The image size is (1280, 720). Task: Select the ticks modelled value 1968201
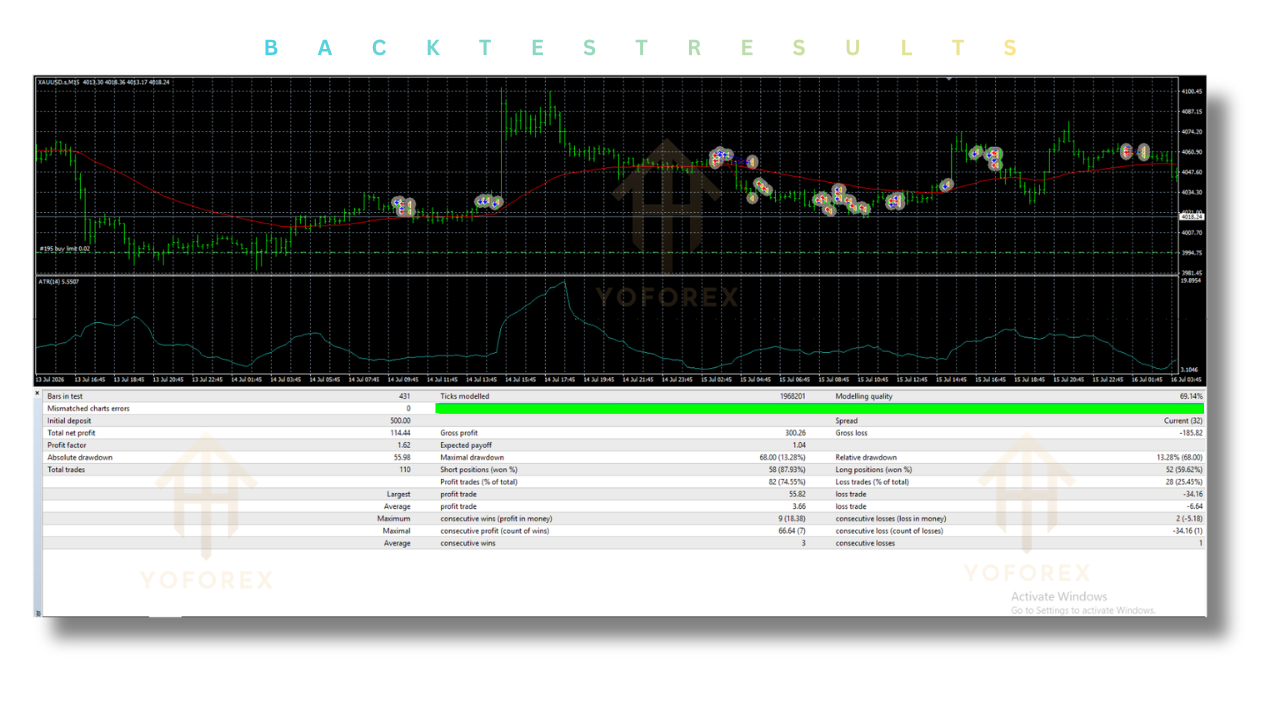click(792, 396)
